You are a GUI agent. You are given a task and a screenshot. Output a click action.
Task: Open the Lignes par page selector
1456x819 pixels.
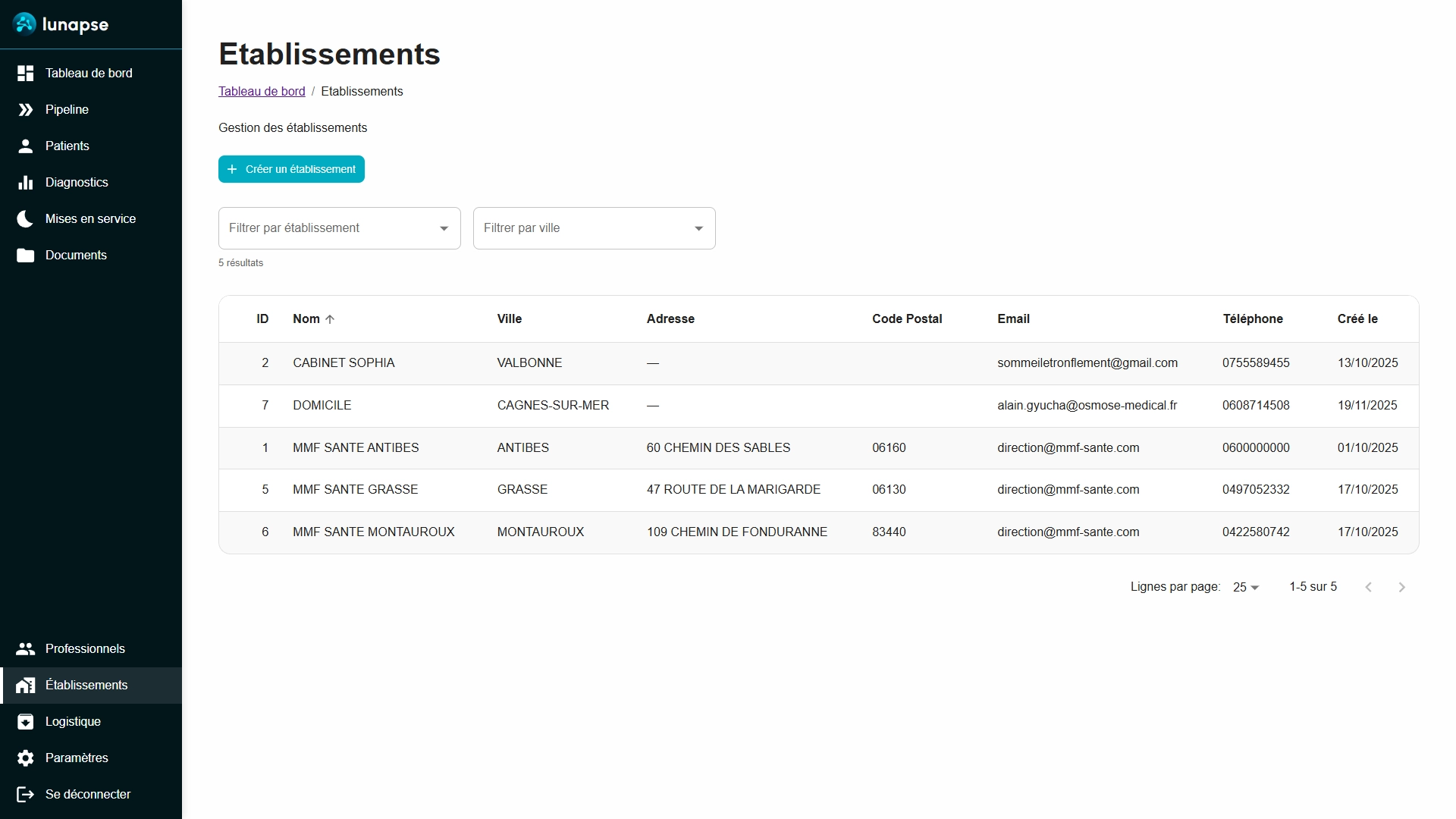pyautogui.click(x=1246, y=588)
